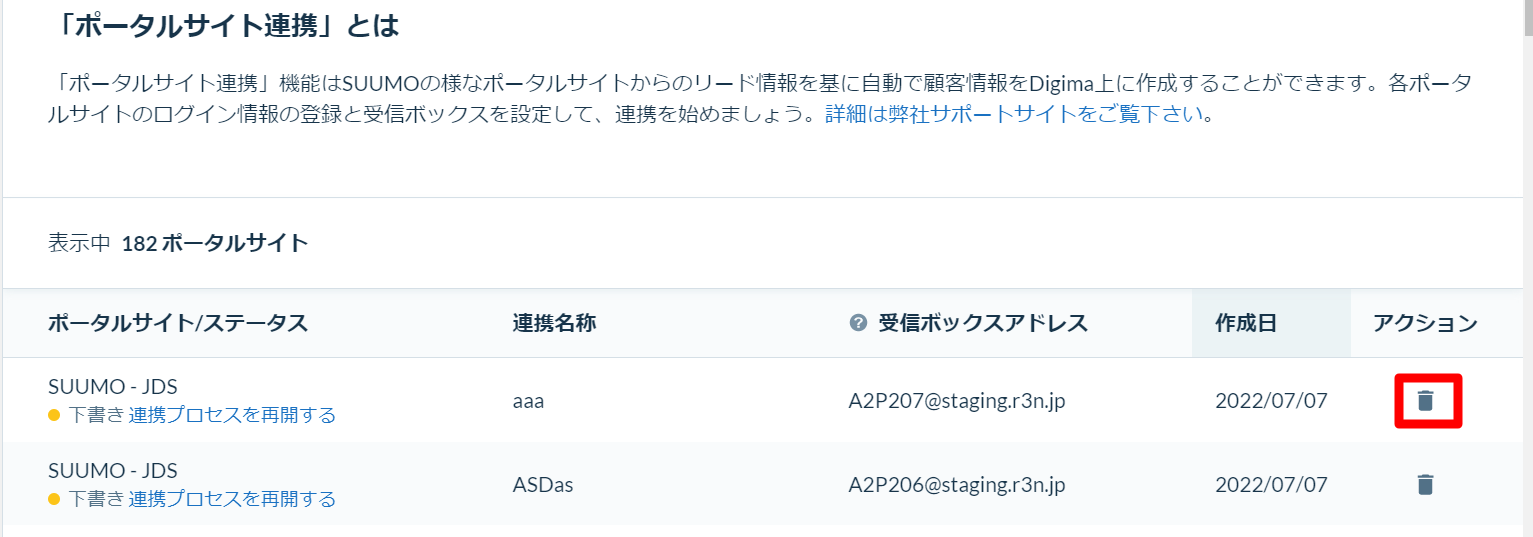Delete the aaa integration via trash icon
Viewport: 1533px width, 537px height.
(1425, 401)
